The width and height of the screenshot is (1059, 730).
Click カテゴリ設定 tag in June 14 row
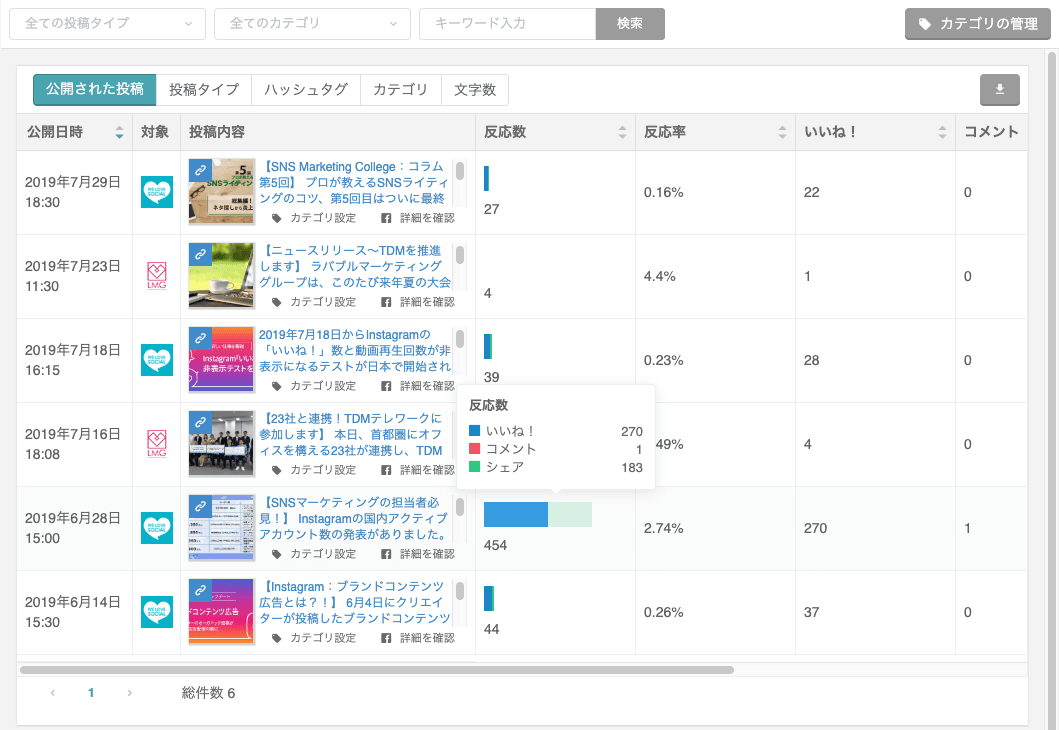[x=314, y=638]
